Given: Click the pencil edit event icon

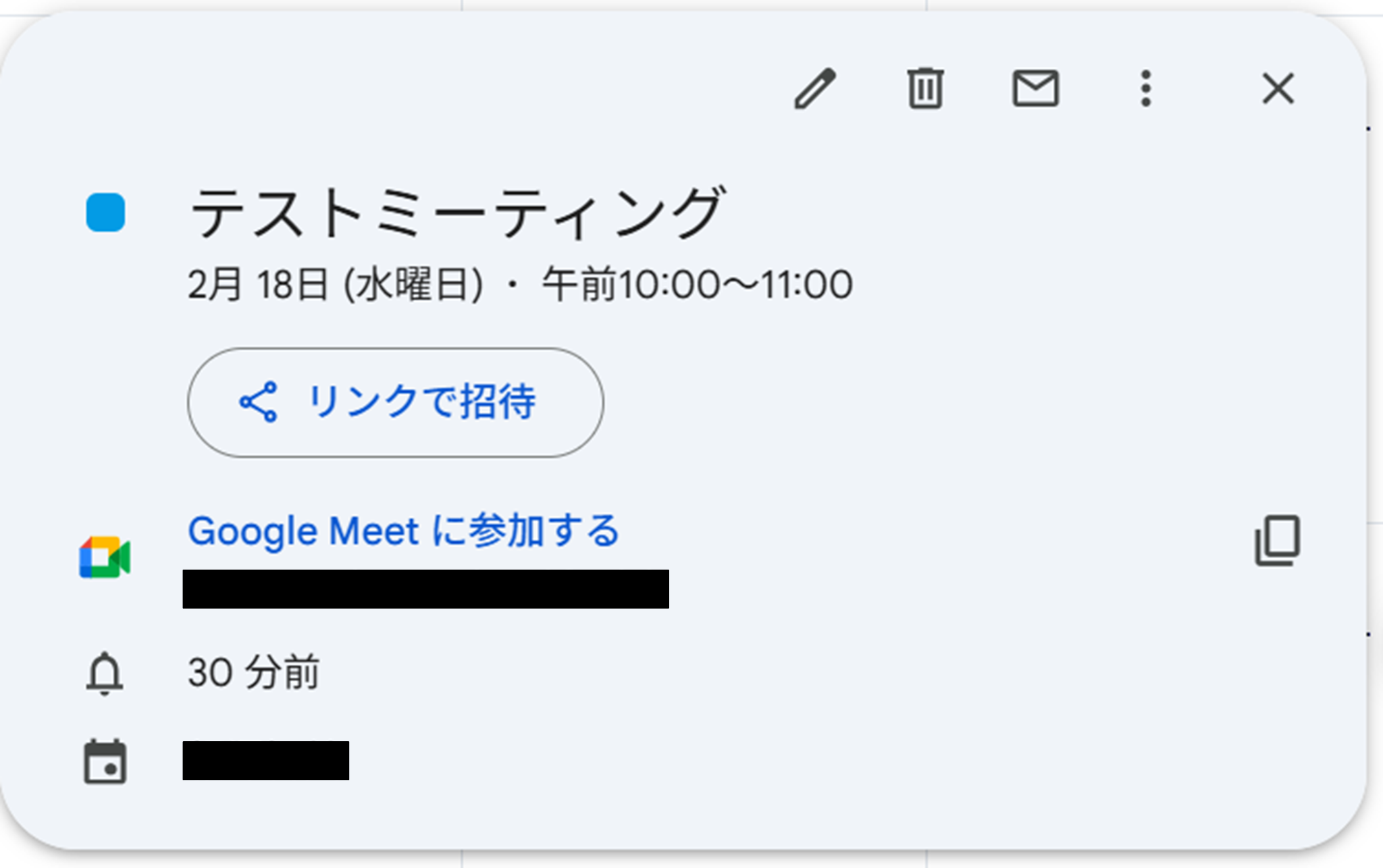Looking at the screenshot, I should click(x=815, y=88).
